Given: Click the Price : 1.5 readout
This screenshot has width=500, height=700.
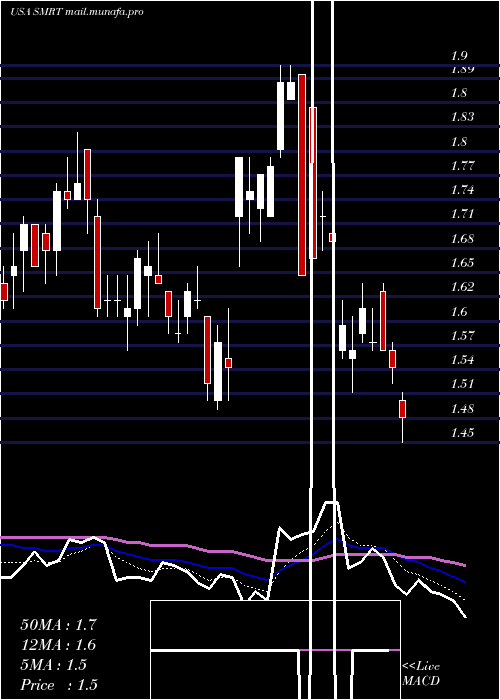Looking at the screenshot, I should pos(58,685).
